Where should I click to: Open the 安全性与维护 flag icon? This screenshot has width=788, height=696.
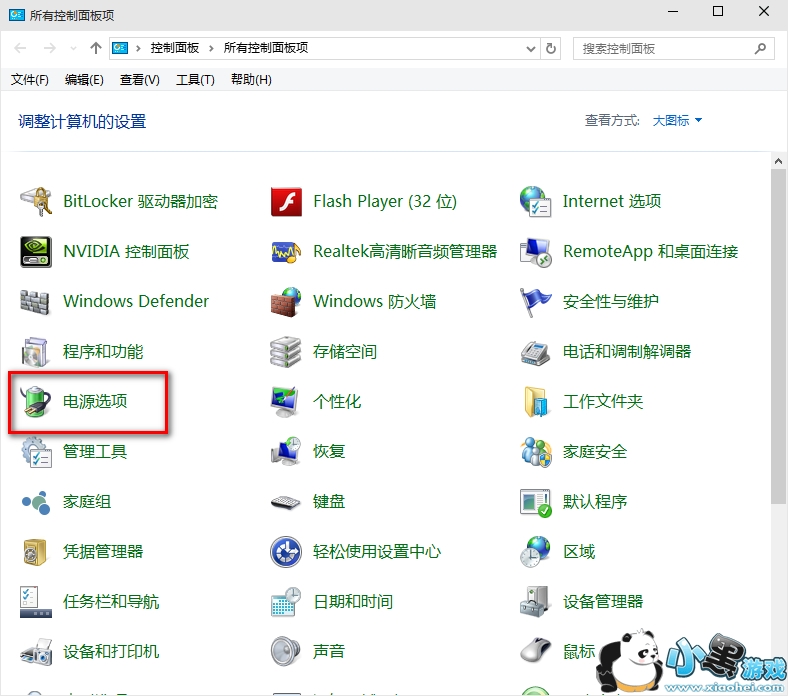click(535, 302)
